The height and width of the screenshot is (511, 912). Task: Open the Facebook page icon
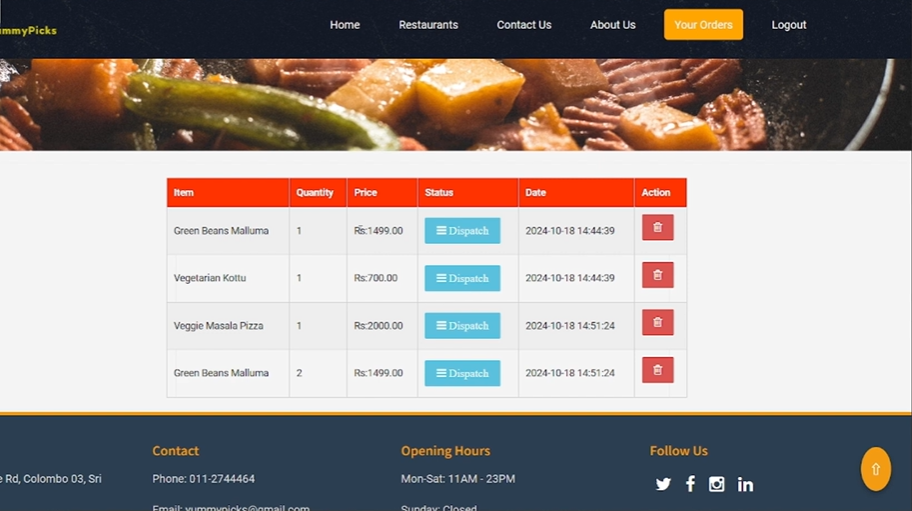690,484
